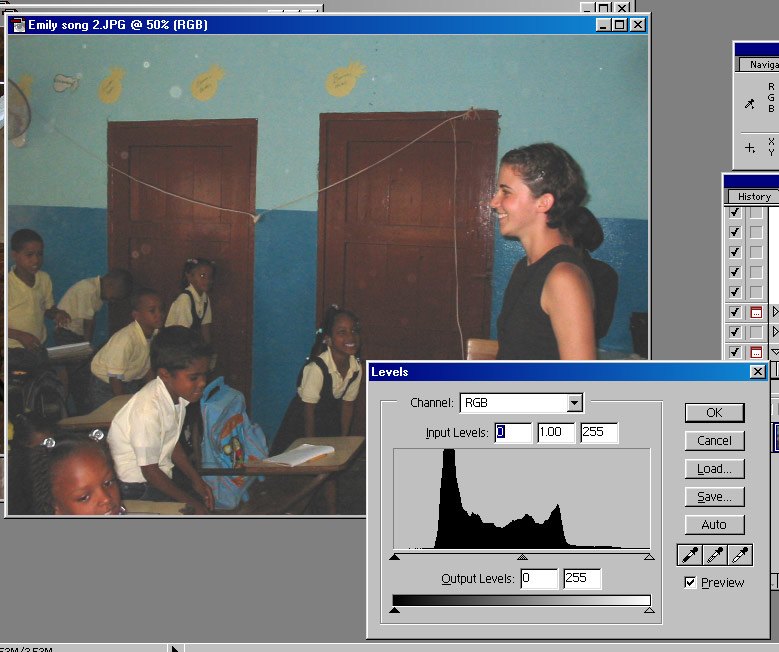Click the white output levels slider triangle

(649, 609)
